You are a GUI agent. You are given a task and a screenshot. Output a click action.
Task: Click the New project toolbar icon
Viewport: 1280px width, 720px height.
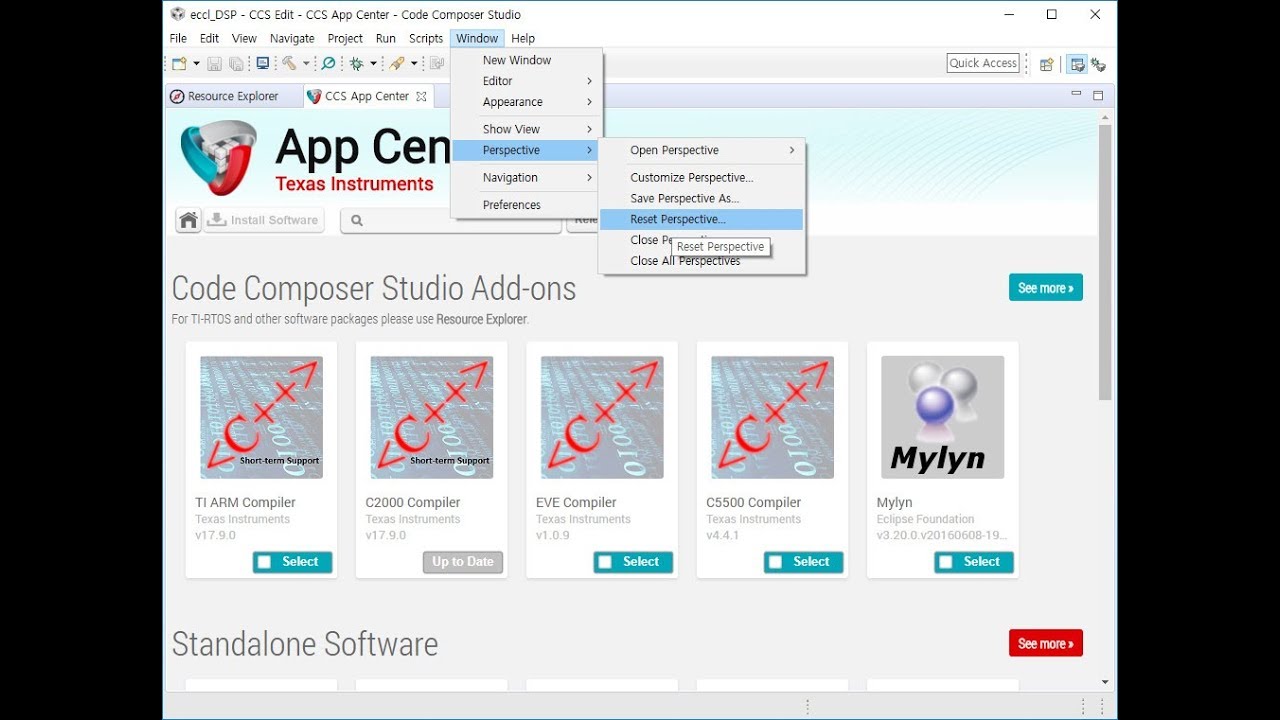(179, 63)
